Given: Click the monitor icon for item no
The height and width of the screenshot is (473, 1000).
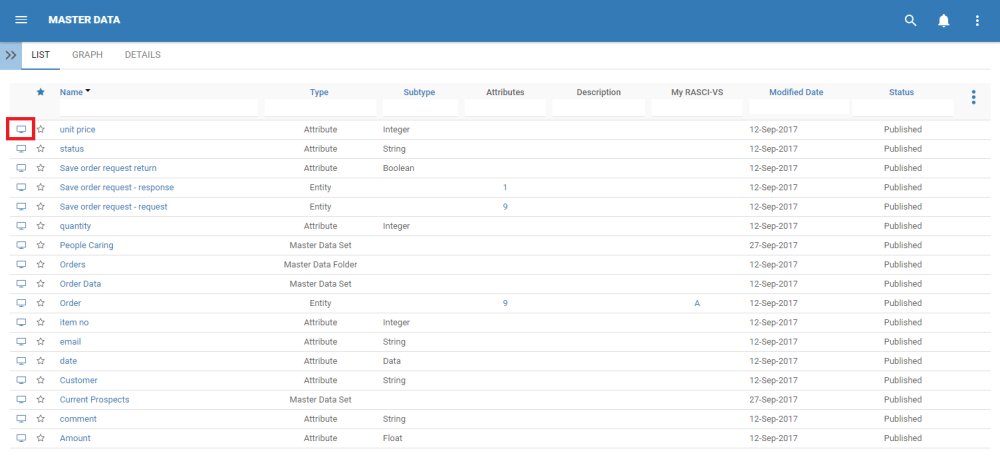Looking at the screenshot, I should pos(21,323).
